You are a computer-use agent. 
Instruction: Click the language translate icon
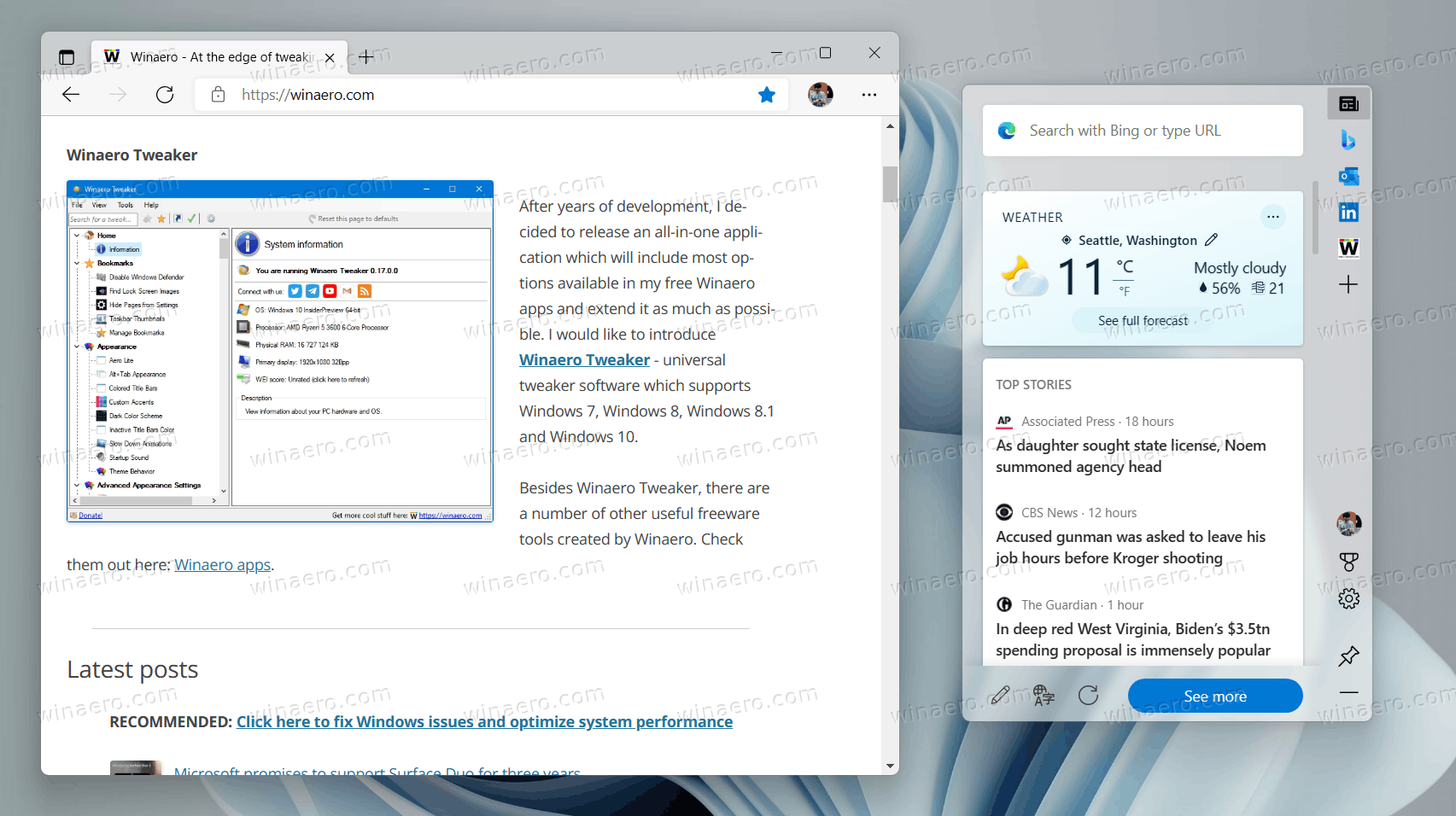(x=1044, y=696)
